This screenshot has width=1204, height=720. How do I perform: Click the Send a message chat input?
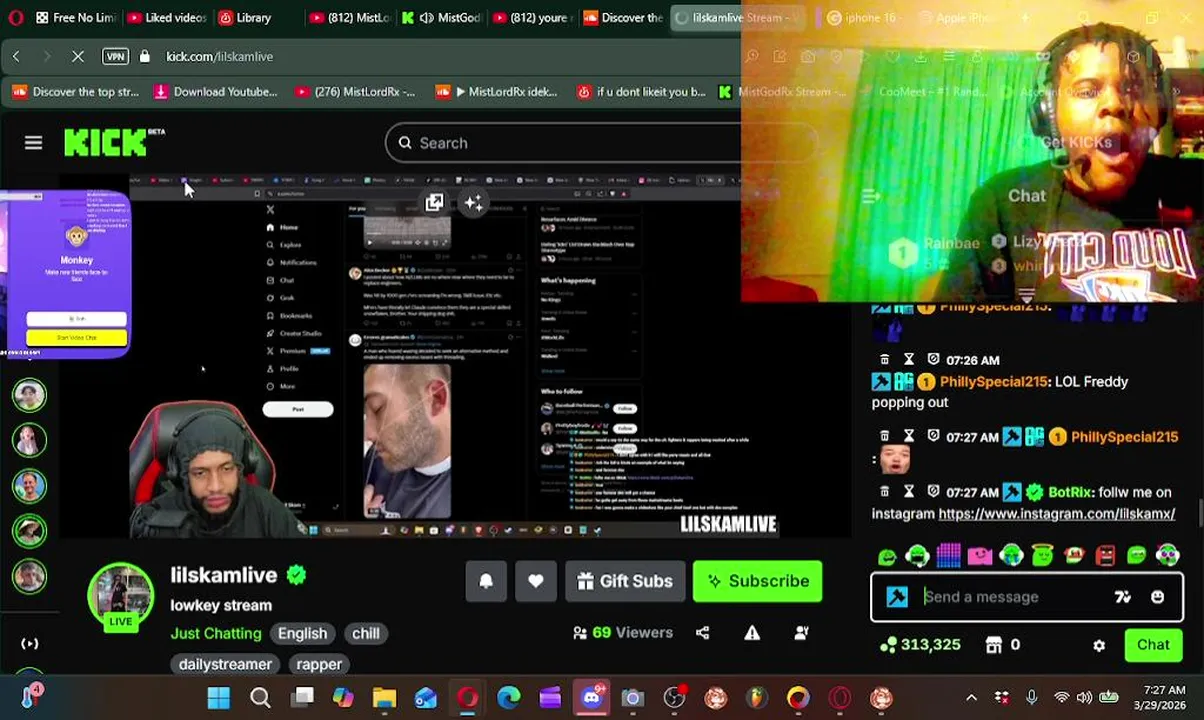[1010, 597]
